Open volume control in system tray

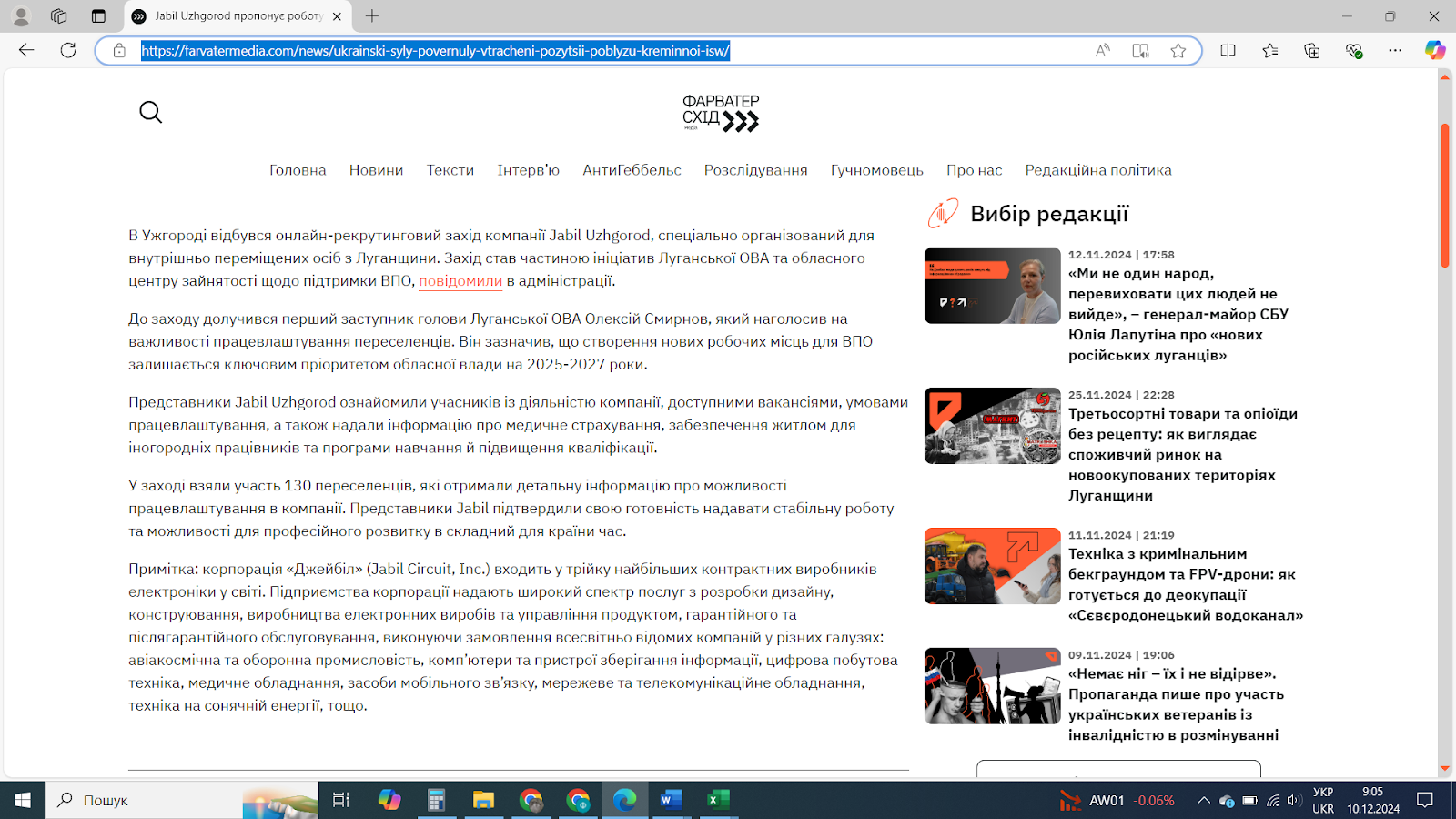1294,801
